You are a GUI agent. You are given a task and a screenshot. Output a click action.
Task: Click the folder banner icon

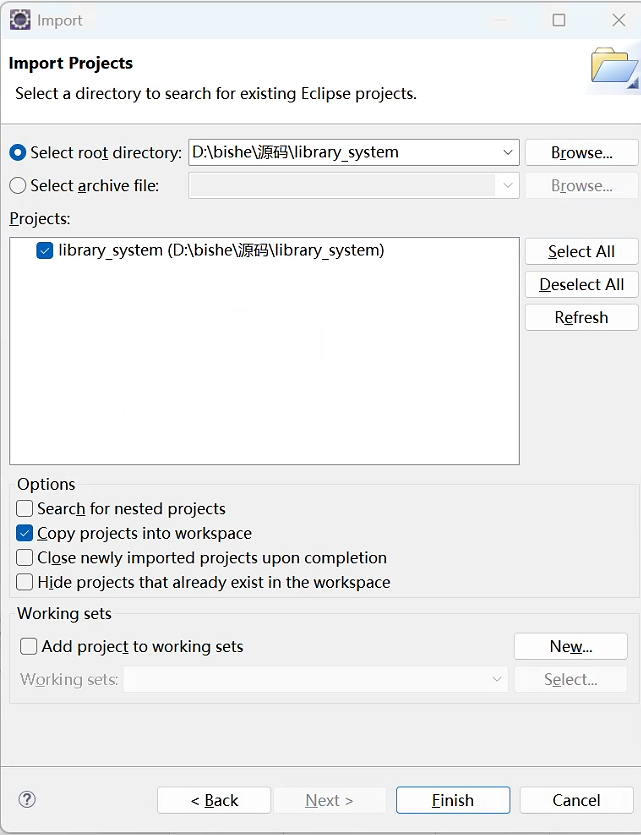[614, 68]
